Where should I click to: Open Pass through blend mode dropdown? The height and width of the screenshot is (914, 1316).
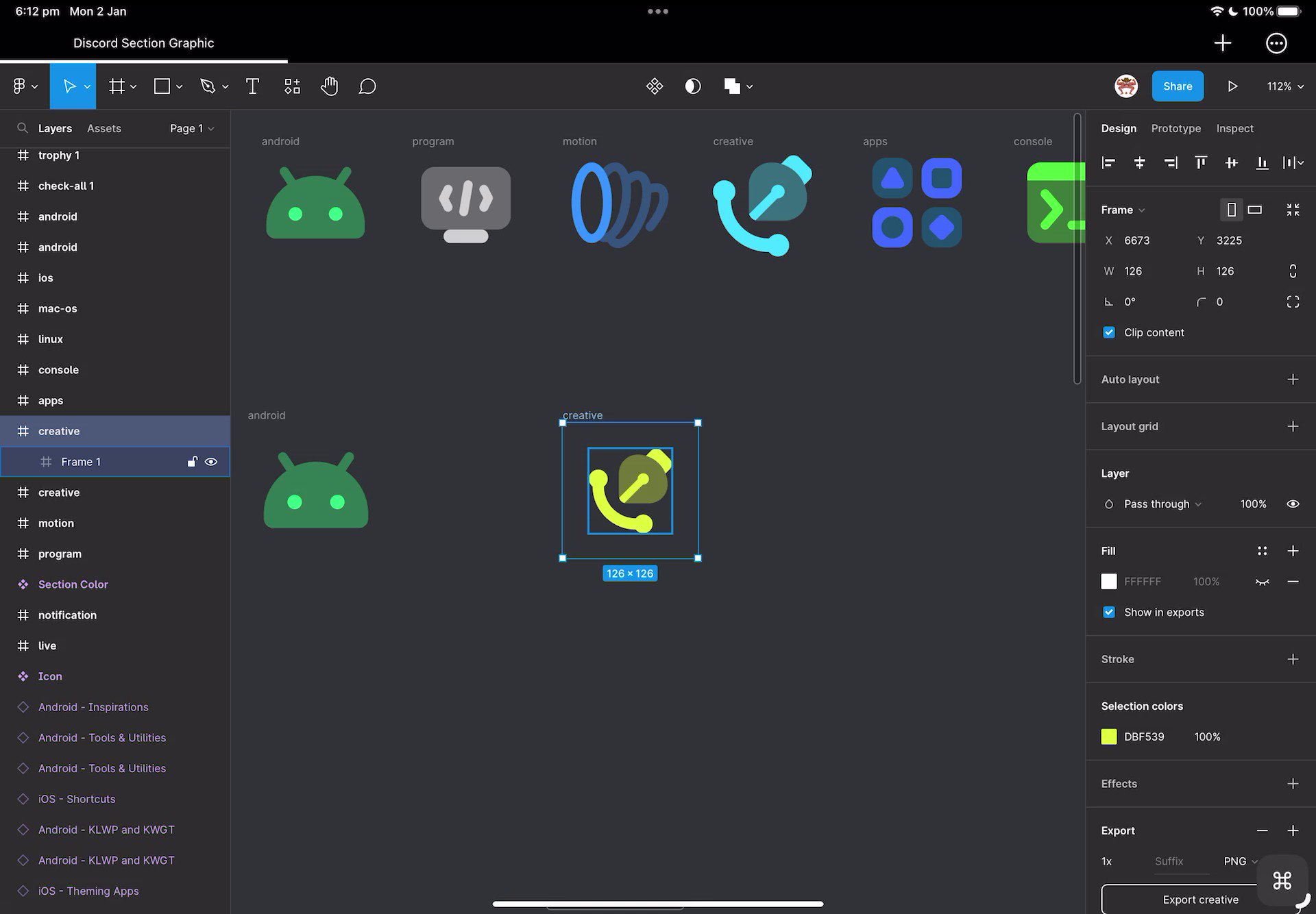(x=1162, y=504)
